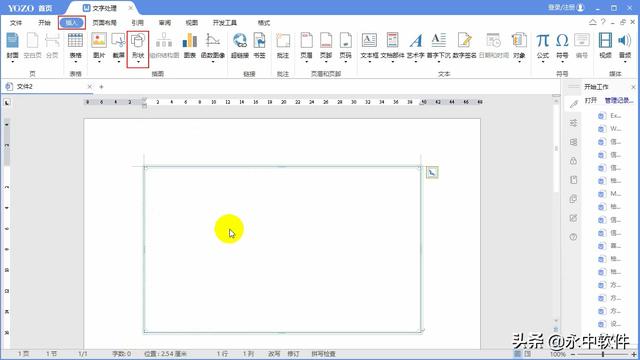This screenshot has height=360, width=640.
Task: Open the 形状 shapes tool
Action: [138, 41]
